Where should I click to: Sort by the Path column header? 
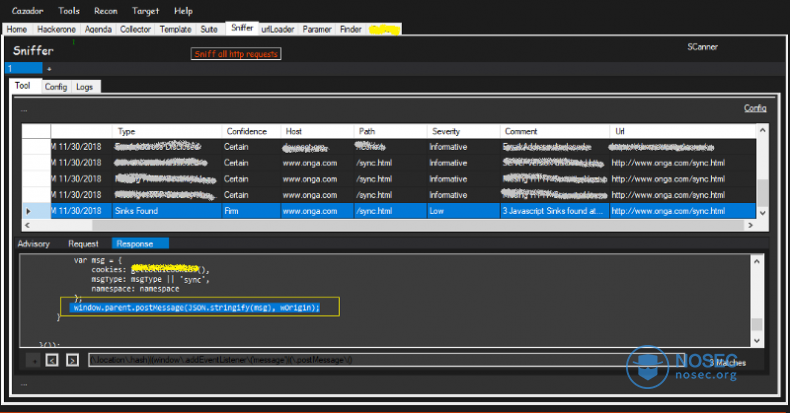390,131
